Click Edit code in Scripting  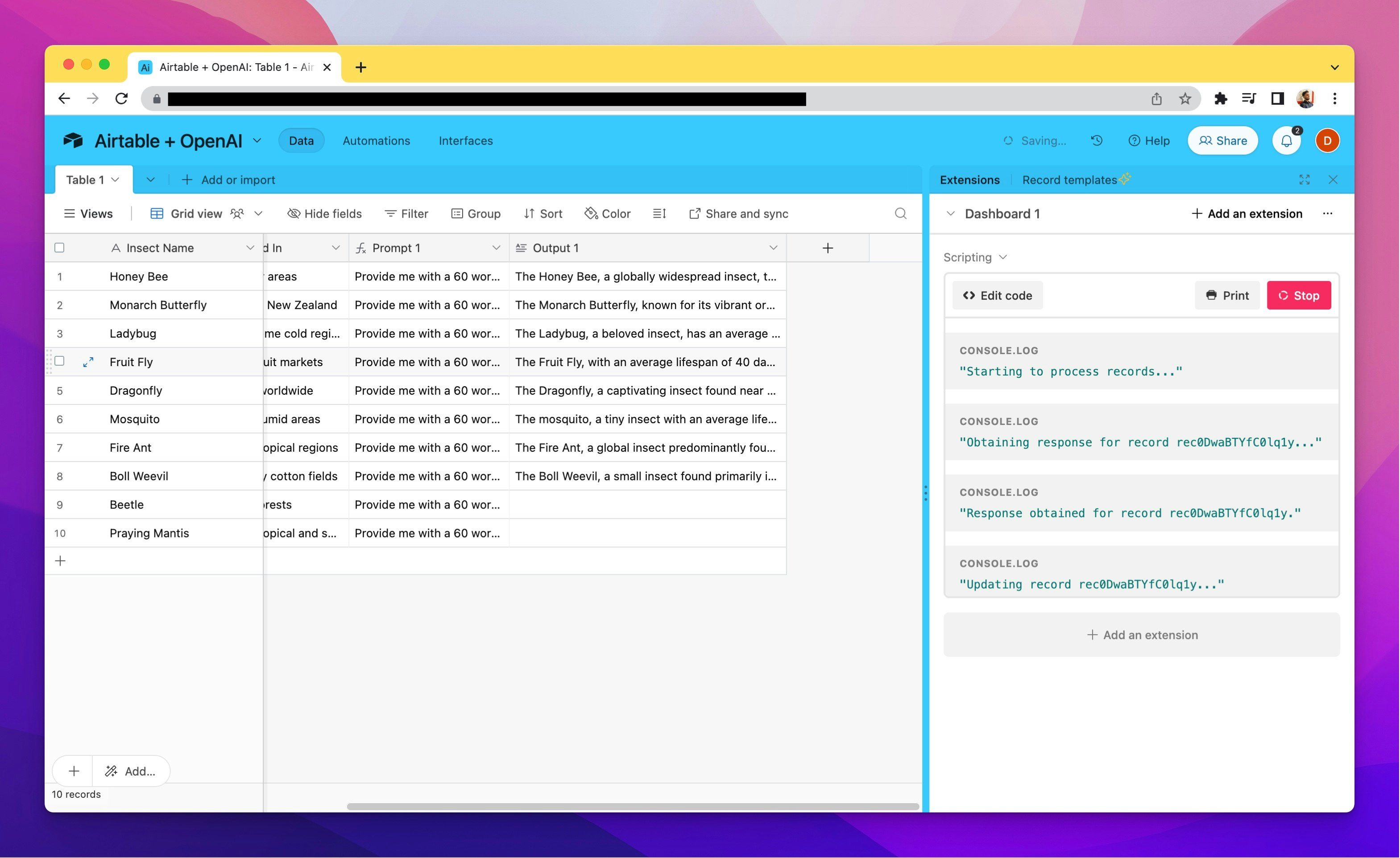pyautogui.click(x=997, y=295)
